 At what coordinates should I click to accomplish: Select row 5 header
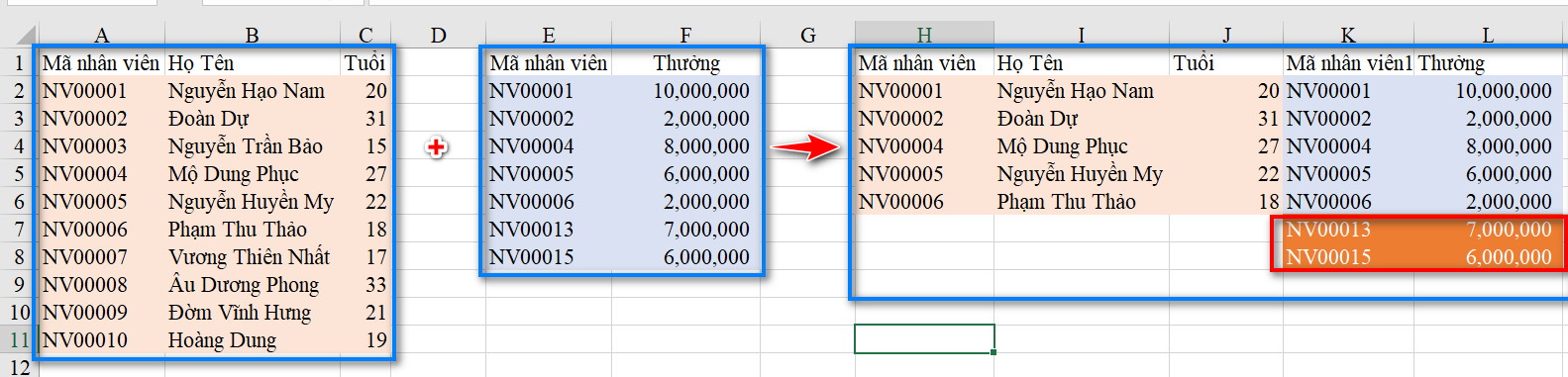[19, 174]
